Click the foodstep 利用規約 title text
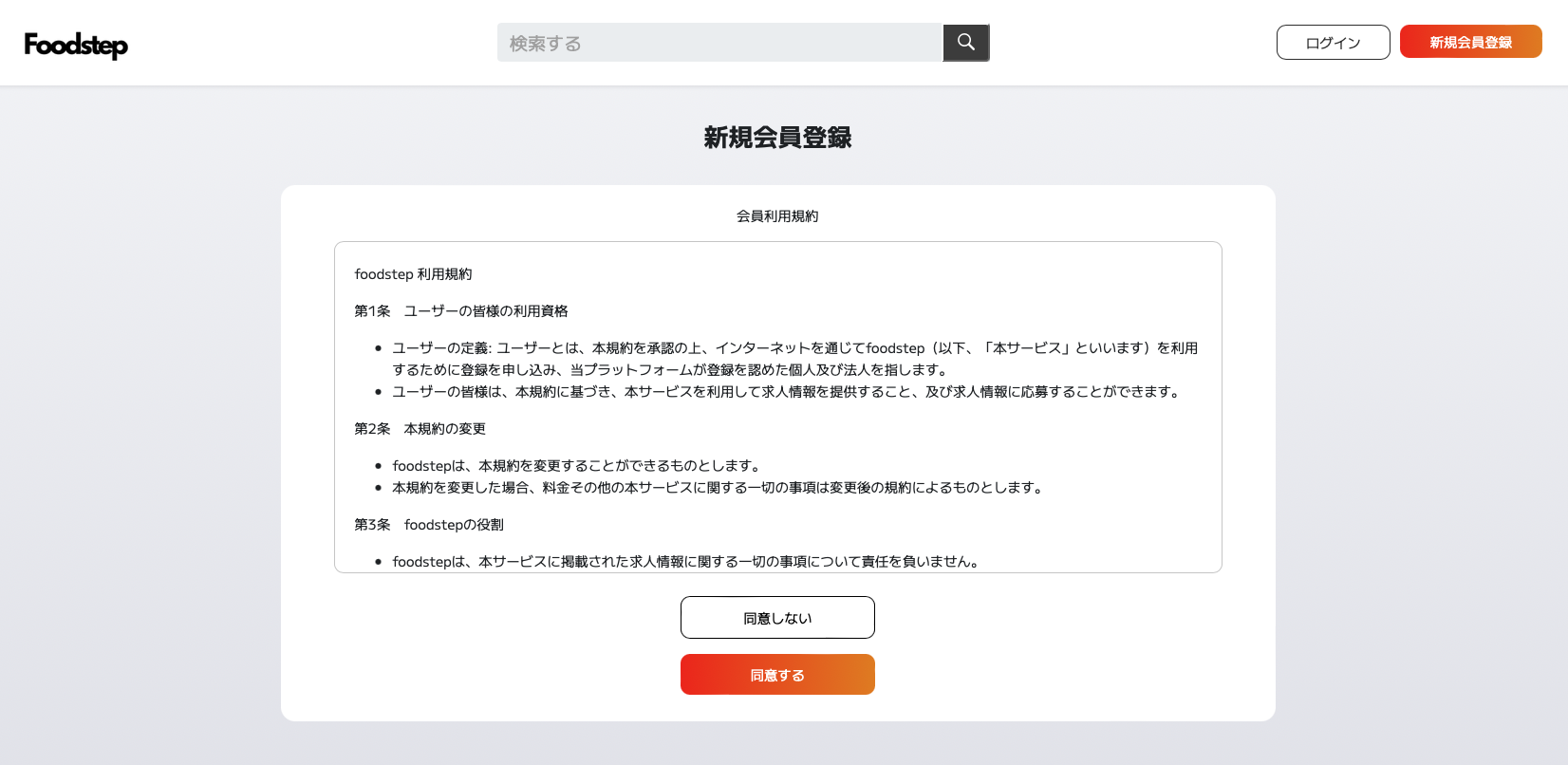 413,274
